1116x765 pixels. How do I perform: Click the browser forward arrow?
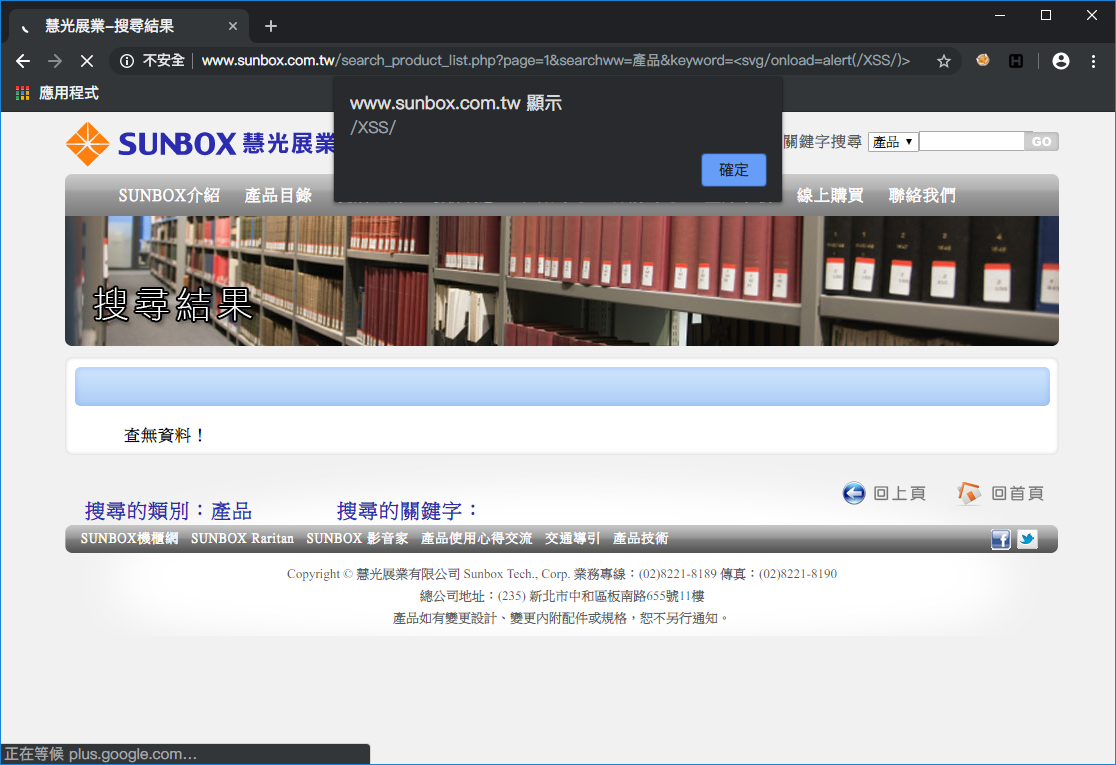[x=55, y=61]
